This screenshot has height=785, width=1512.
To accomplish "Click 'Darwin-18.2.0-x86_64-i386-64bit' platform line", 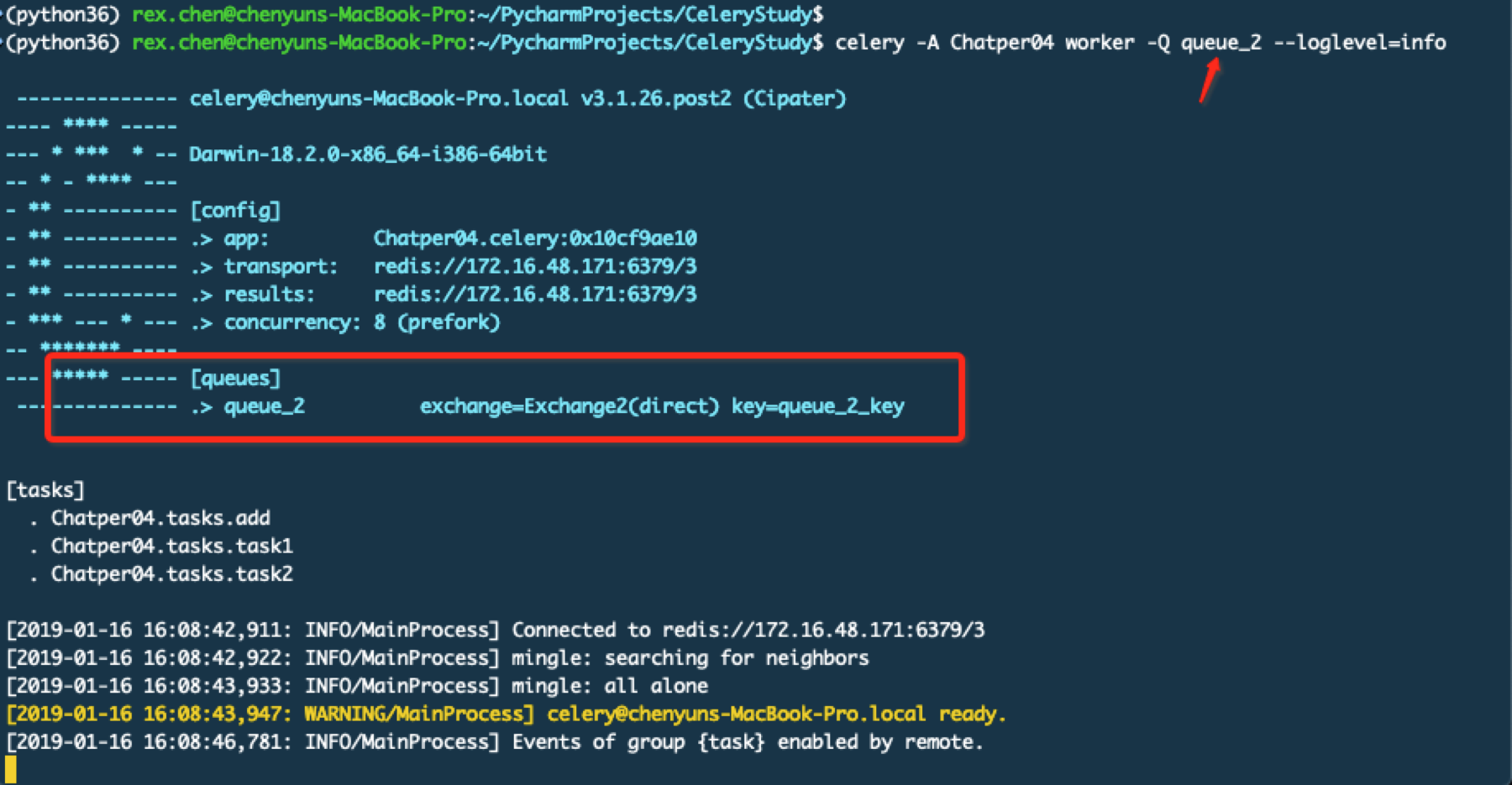I will pyautogui.click(x=368, y=154).
